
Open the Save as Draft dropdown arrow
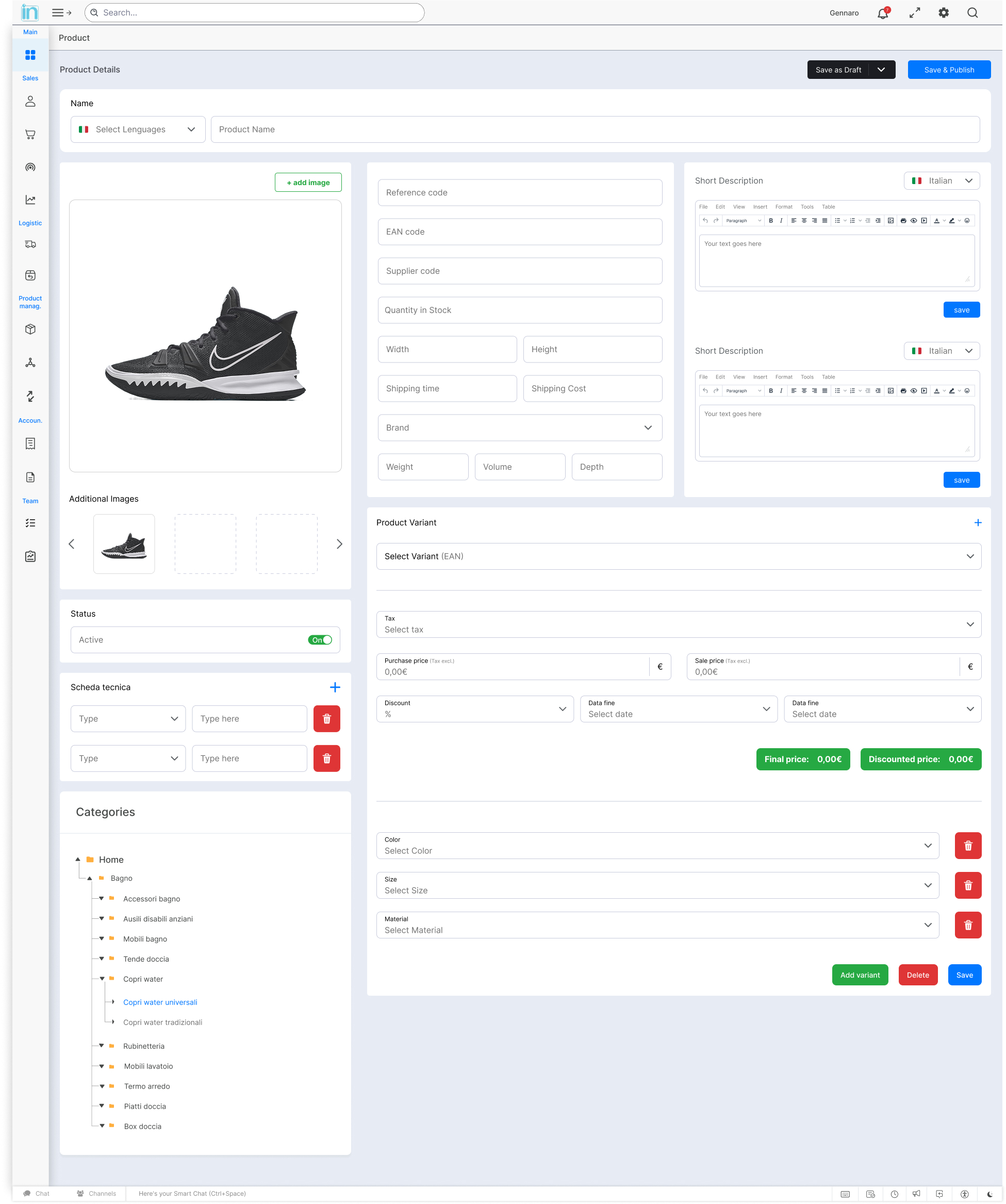tap(881, 70)
